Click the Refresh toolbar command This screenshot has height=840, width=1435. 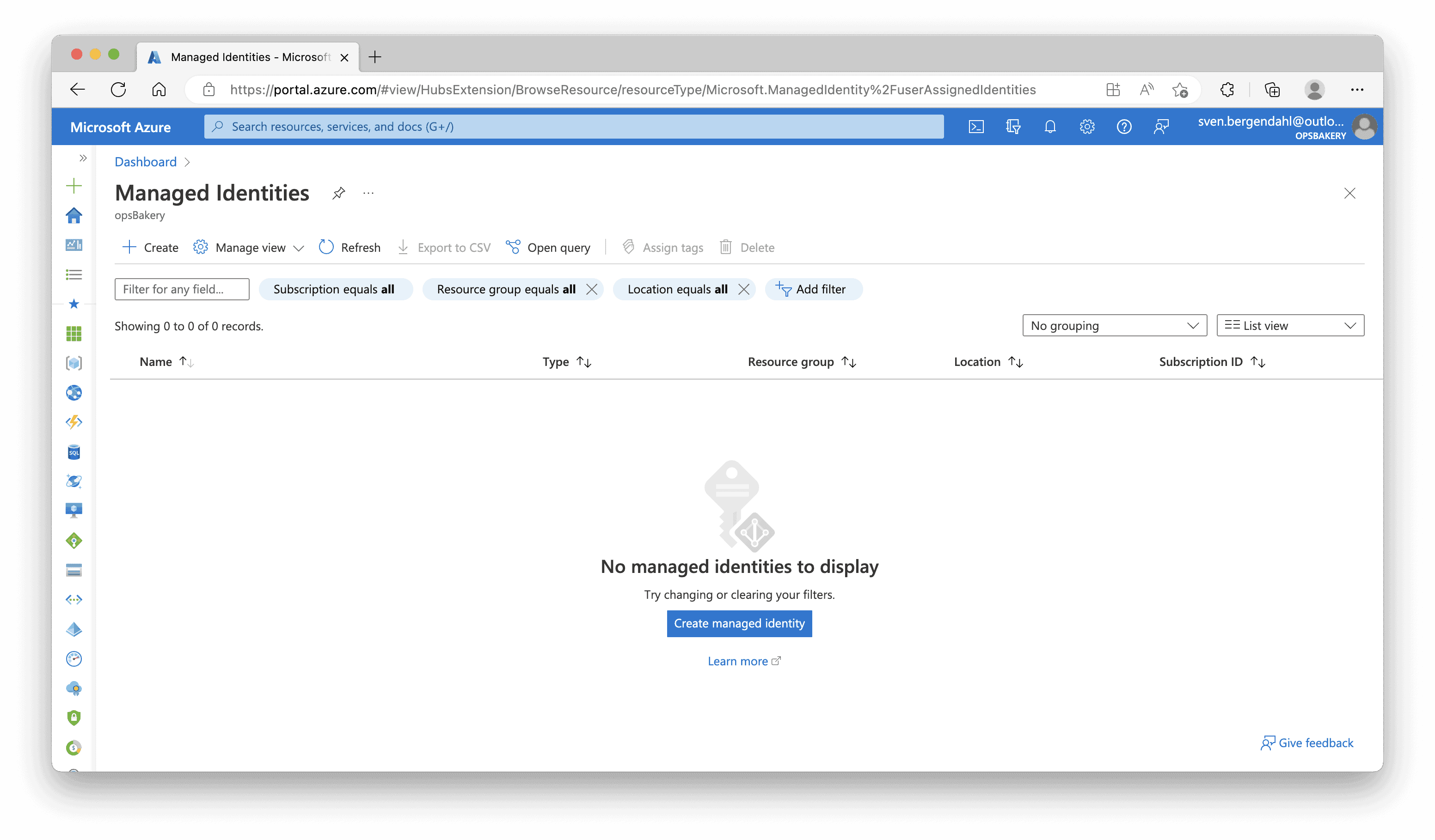point(350,248)
